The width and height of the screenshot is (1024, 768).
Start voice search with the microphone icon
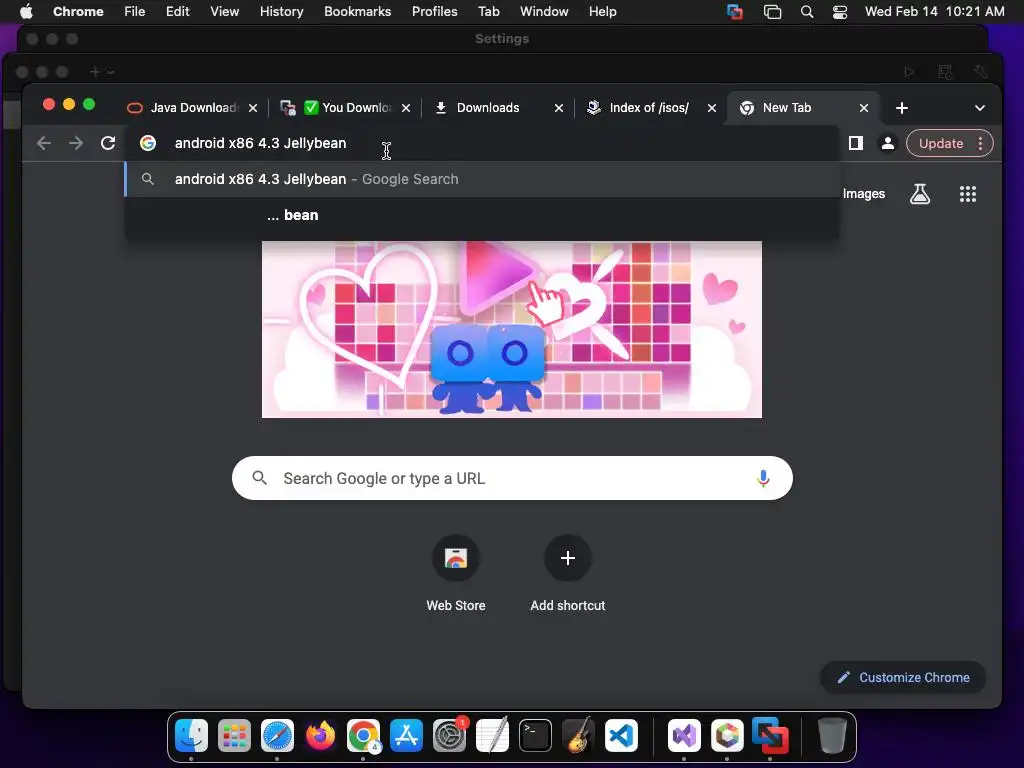(763, 478)
